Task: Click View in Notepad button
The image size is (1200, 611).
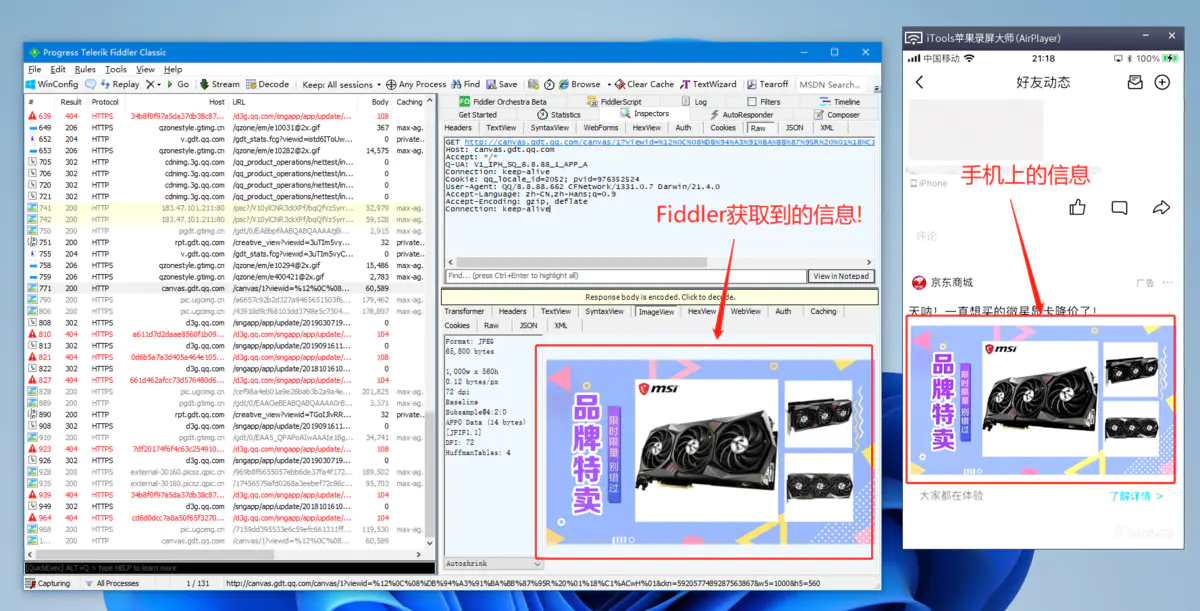Action: point(841,276)
